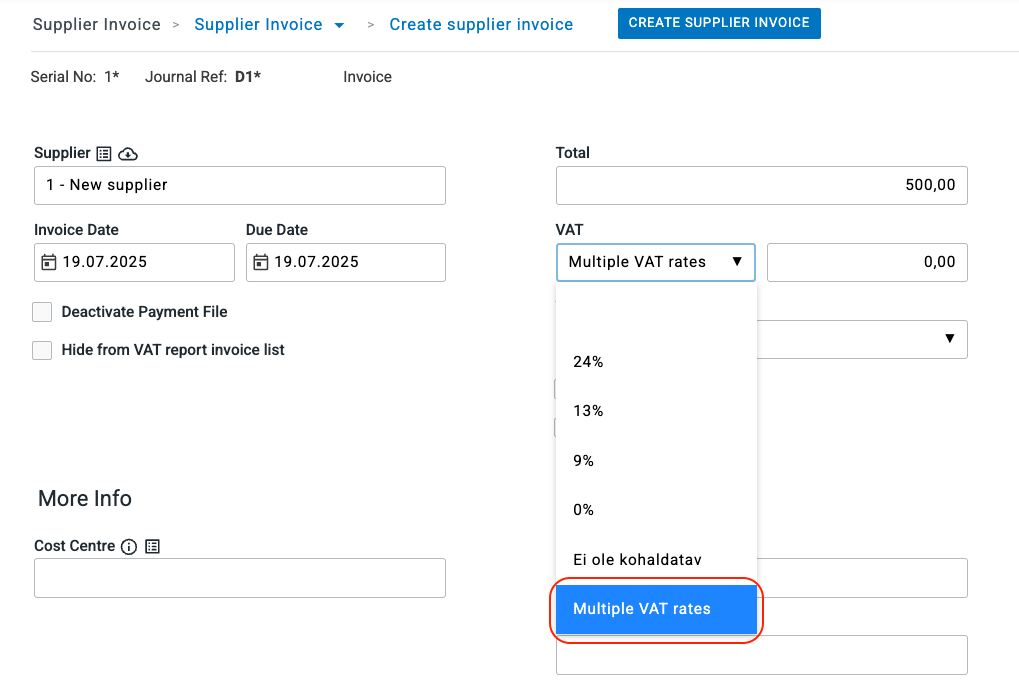Select 24% VAT rate option
1019x688 pixels.
[x=588, y=362]
